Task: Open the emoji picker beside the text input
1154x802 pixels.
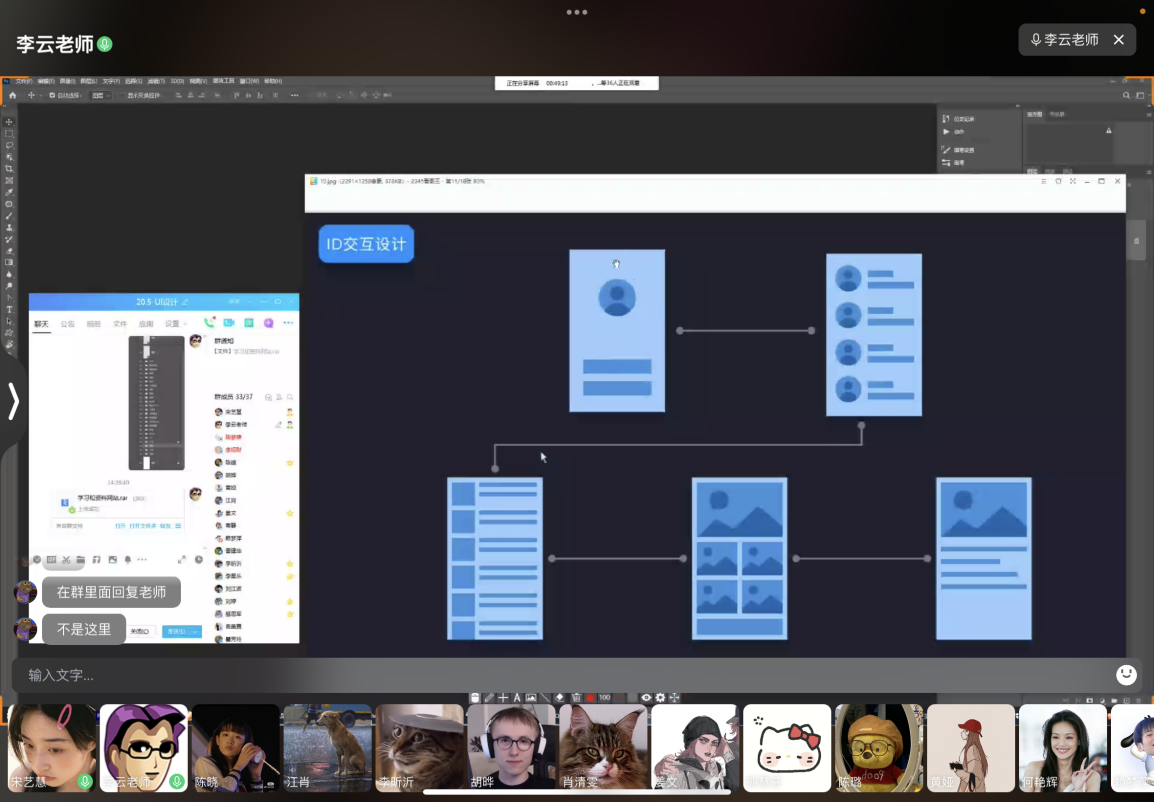Action: click(1126, 675)
